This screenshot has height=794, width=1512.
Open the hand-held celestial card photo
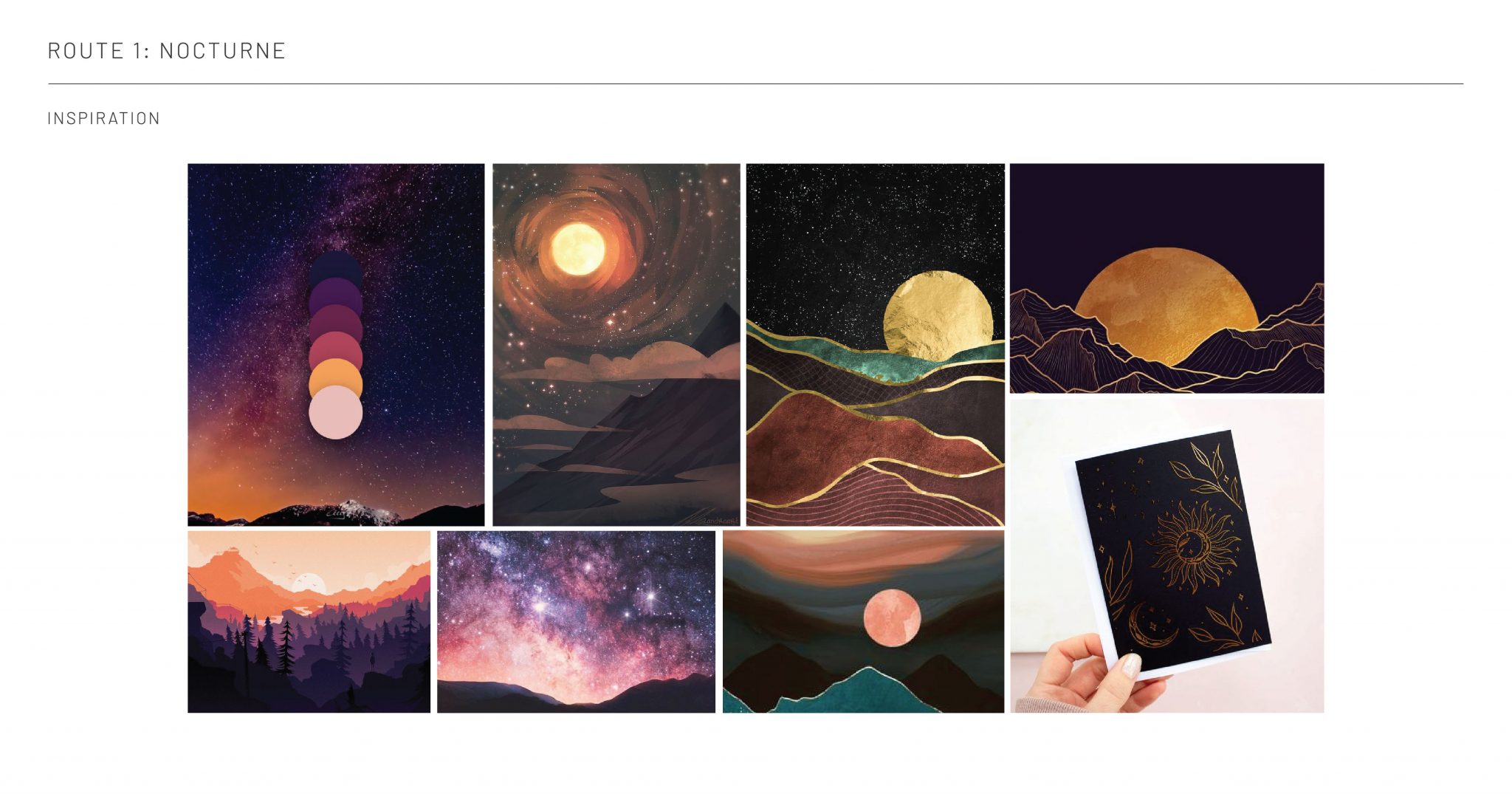click(1166, 556)
